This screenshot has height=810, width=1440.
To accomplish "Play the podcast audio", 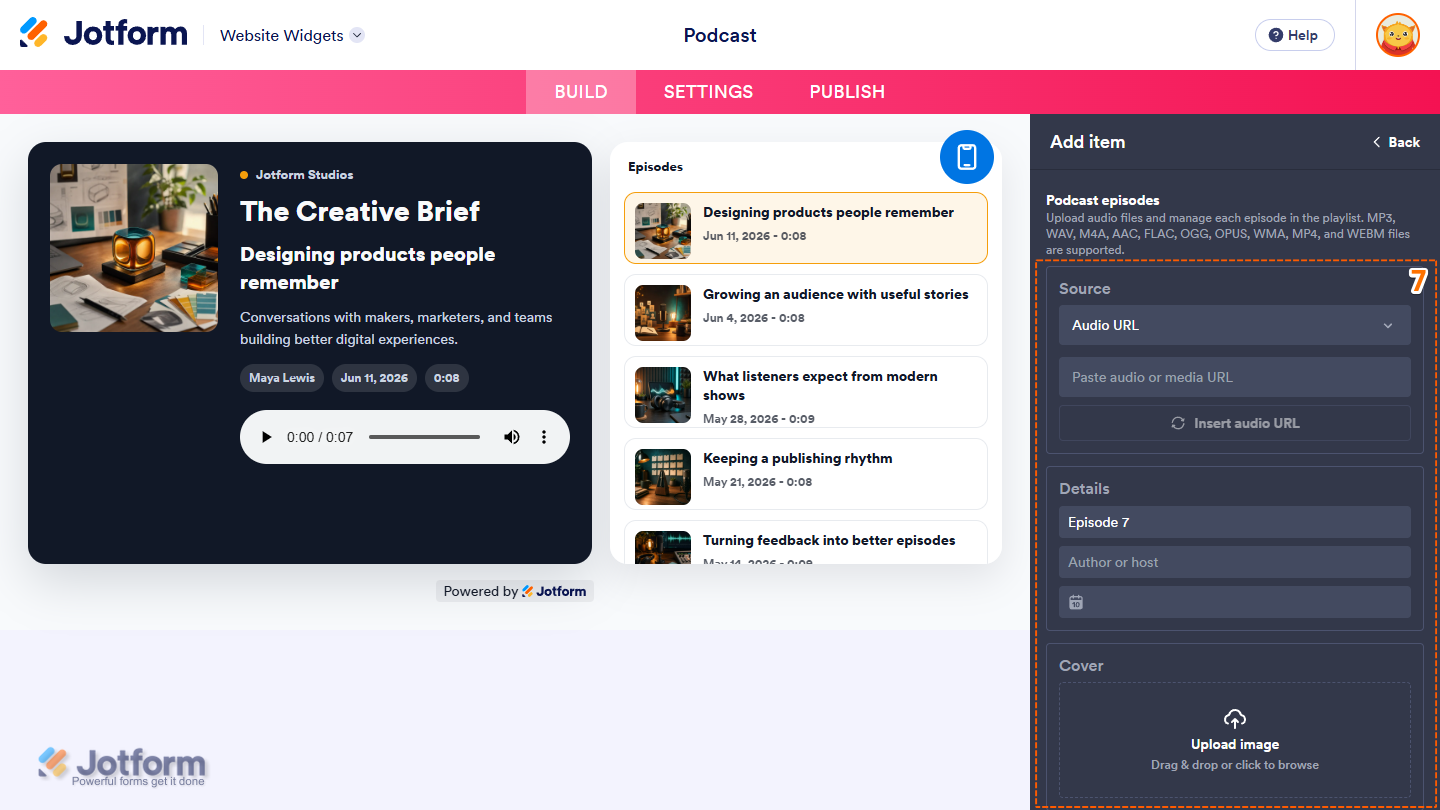I will pyautogui.click(x=266, y=437).
